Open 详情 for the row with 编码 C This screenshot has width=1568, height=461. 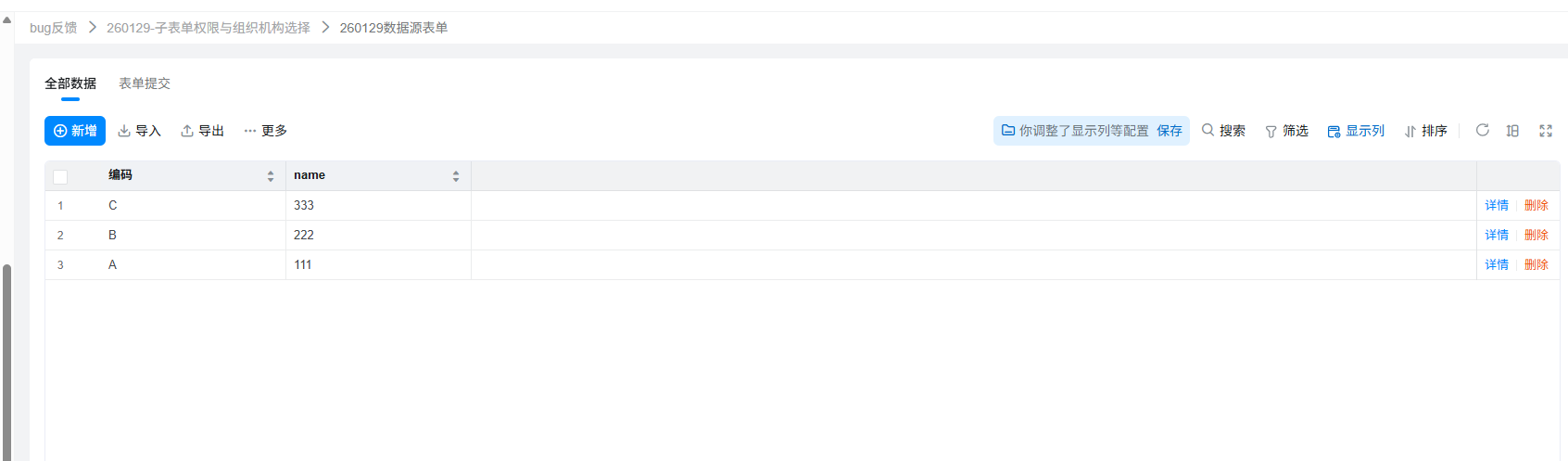[x=1497, y=205]
